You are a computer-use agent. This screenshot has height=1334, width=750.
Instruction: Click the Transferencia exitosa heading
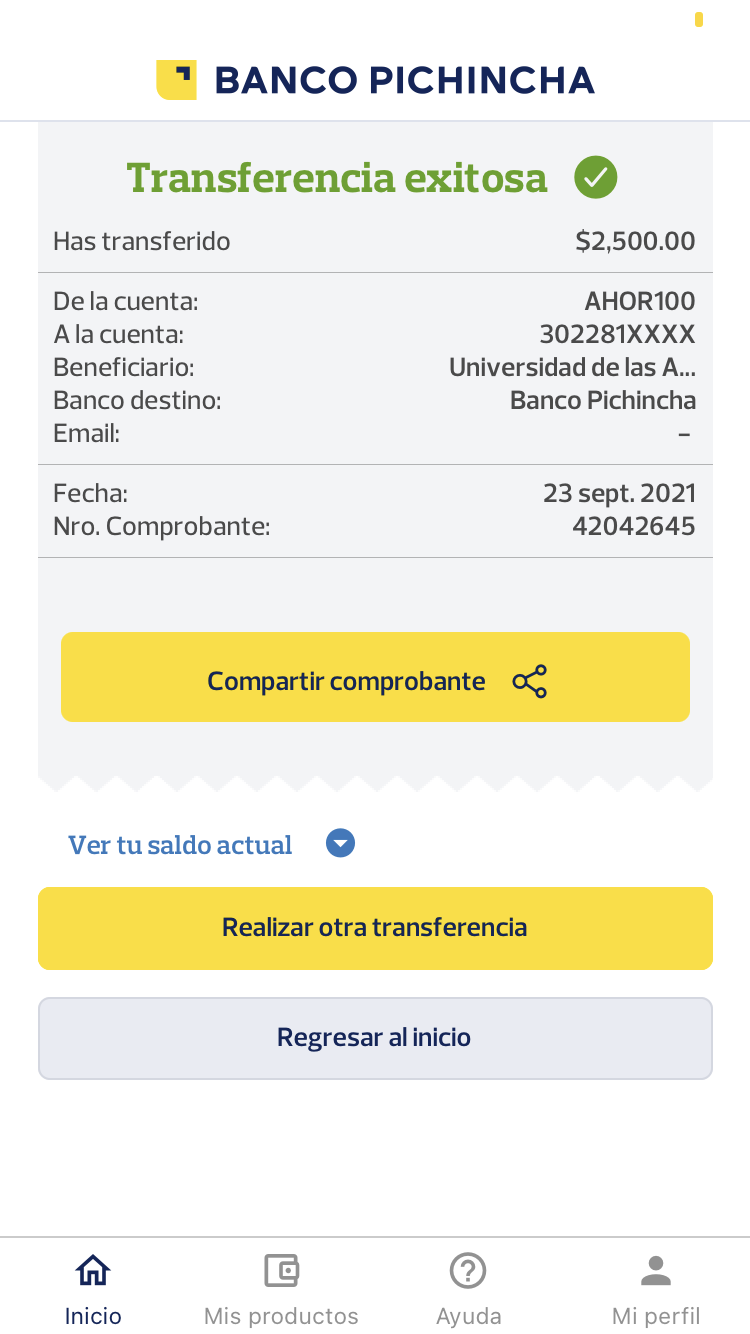[337, 178]
